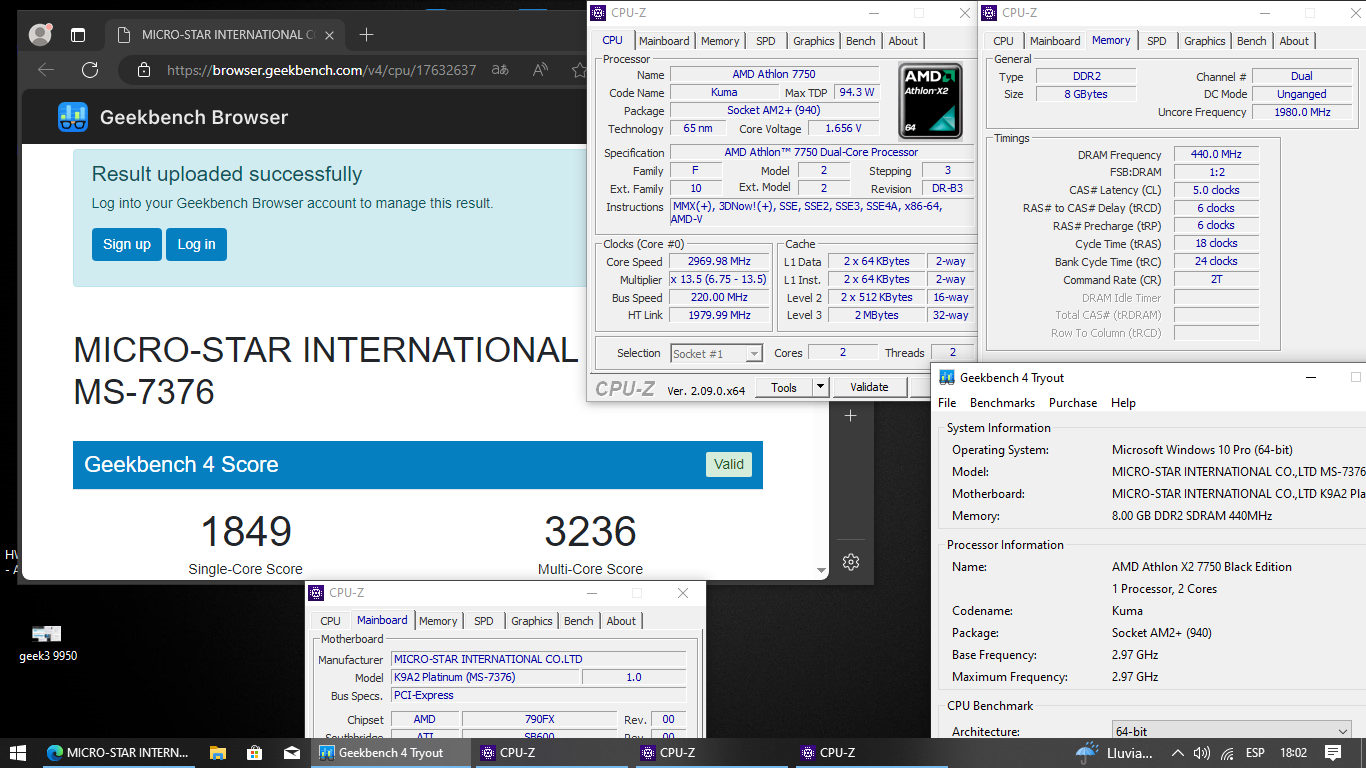The image size is (1366, 768).
Task: Click the CPU-Z Name field AMD Athlon 7750
Action: [x=774, y=75]
